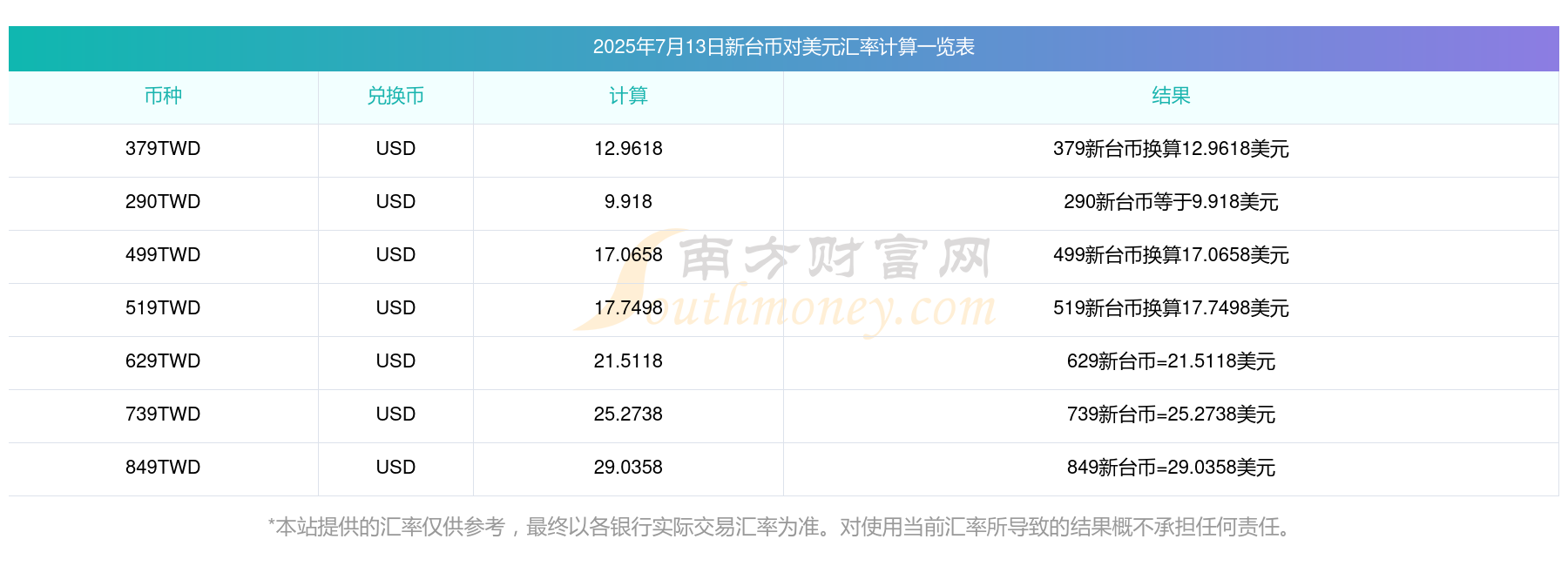
Task: Click the disclaimer starting *本站提供的汇率仅供参考
Action: [783, 527]
